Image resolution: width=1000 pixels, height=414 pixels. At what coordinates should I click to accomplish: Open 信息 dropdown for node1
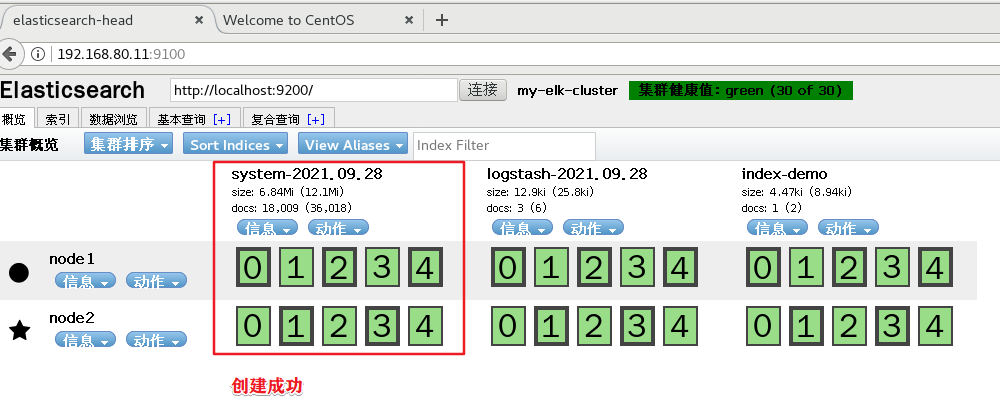(85, 281)
